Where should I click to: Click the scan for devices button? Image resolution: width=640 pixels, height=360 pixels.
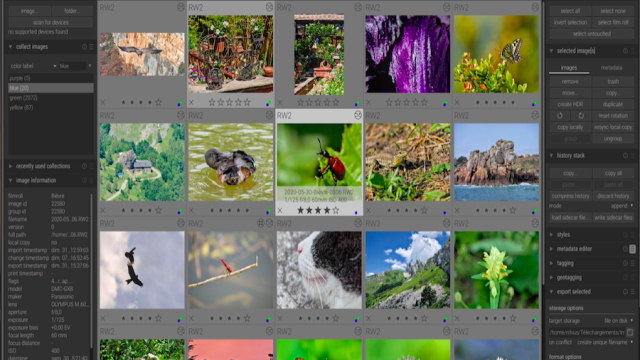tap(51, 22)
